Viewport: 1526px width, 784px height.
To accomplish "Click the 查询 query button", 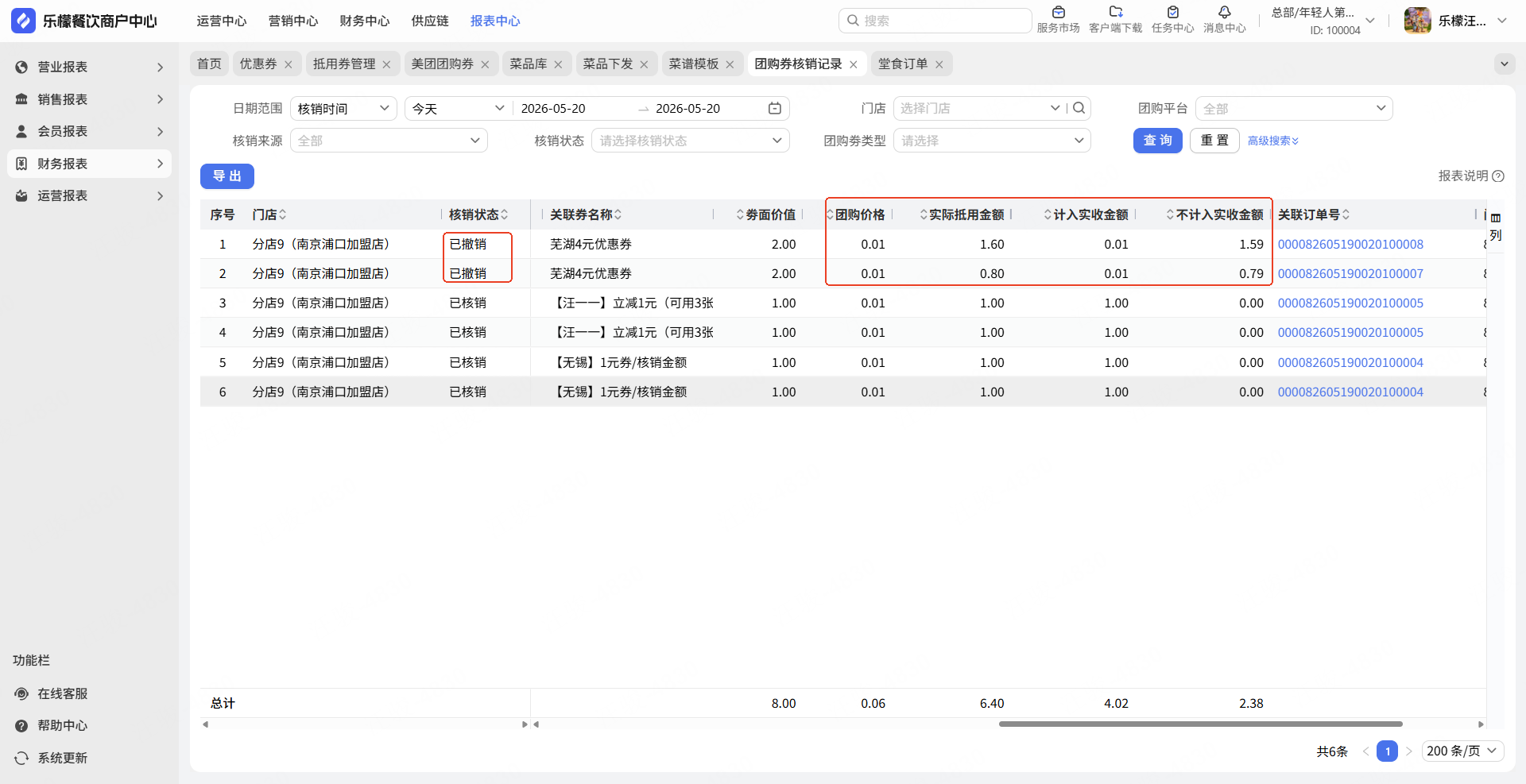I will (x=1157, y=141).
